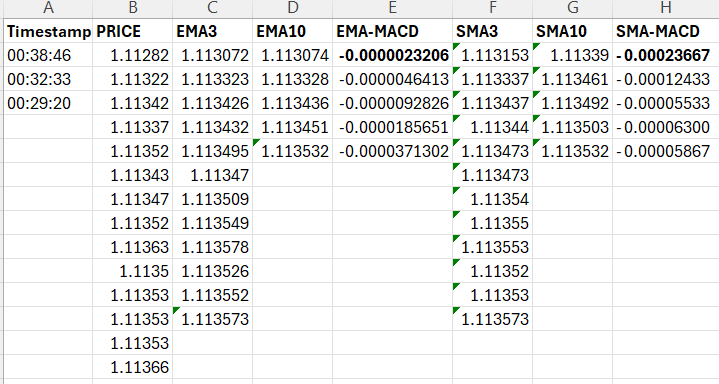Select price cell 1.11366
Viewport: 719px width, 384px height.
[x=133, y=367]
